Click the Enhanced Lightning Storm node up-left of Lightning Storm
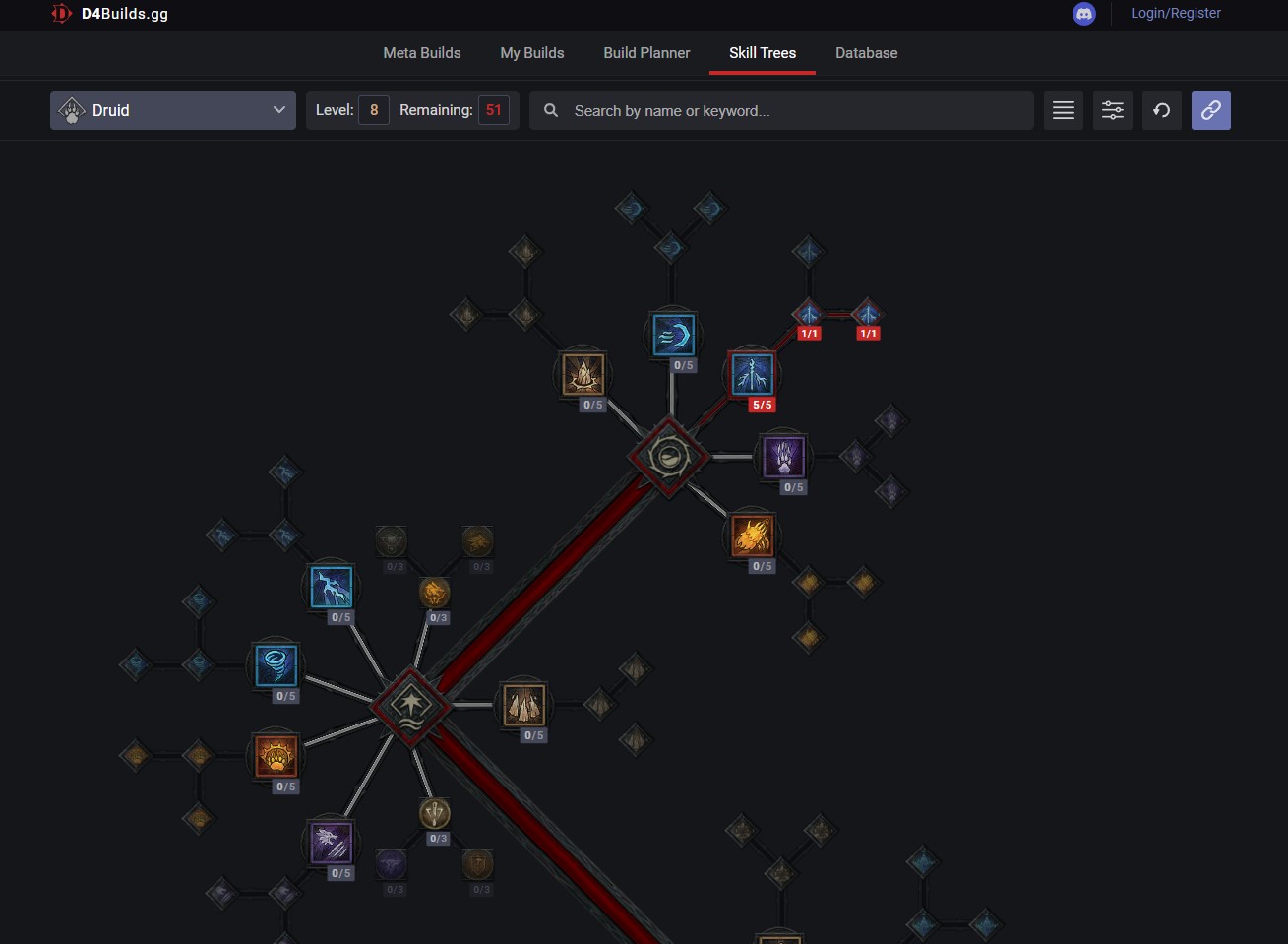Viewport: 1288px width, 944px height. [x=284, y=535]
